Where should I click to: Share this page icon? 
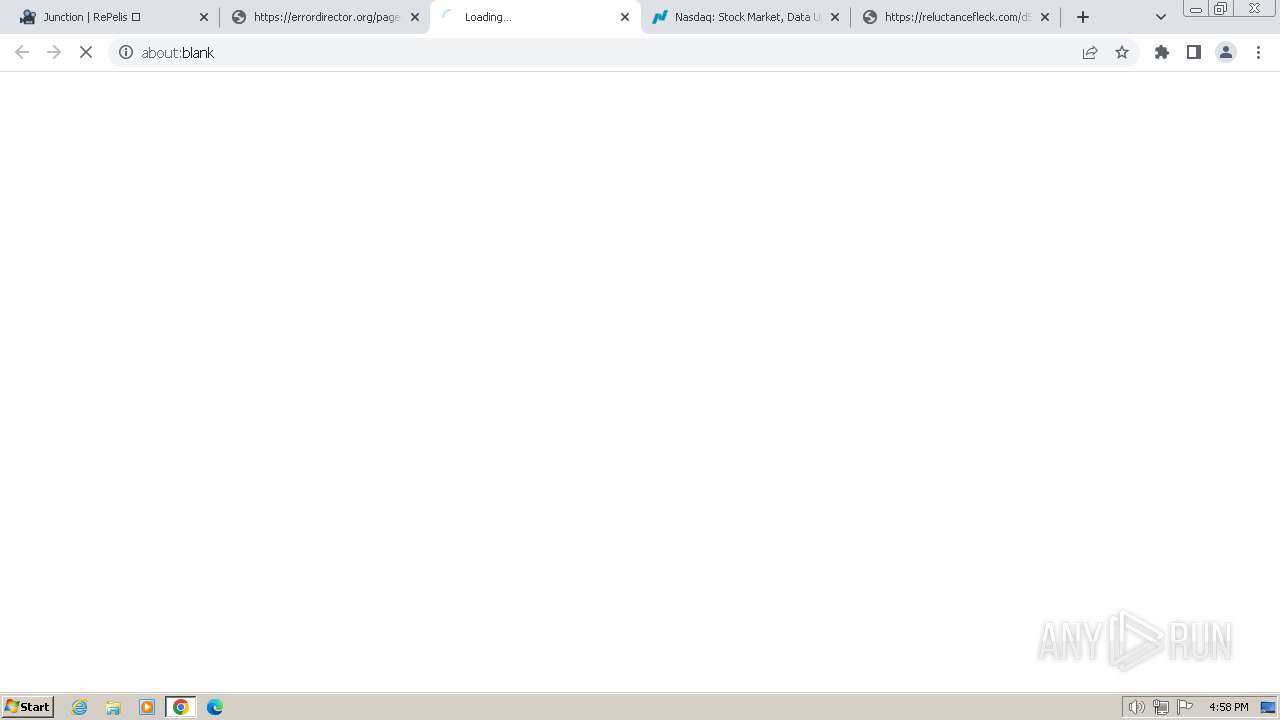point(1090,52)
